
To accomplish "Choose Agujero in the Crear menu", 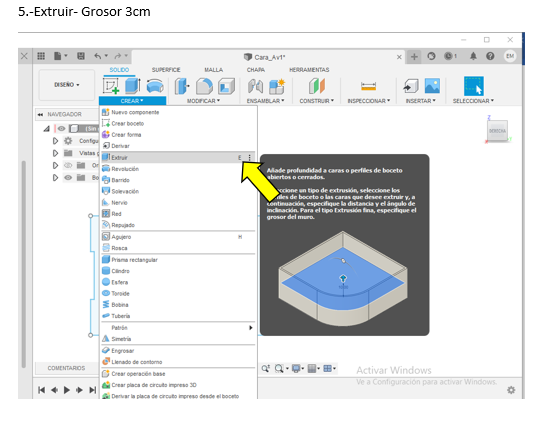I will (x=178, y=237).
